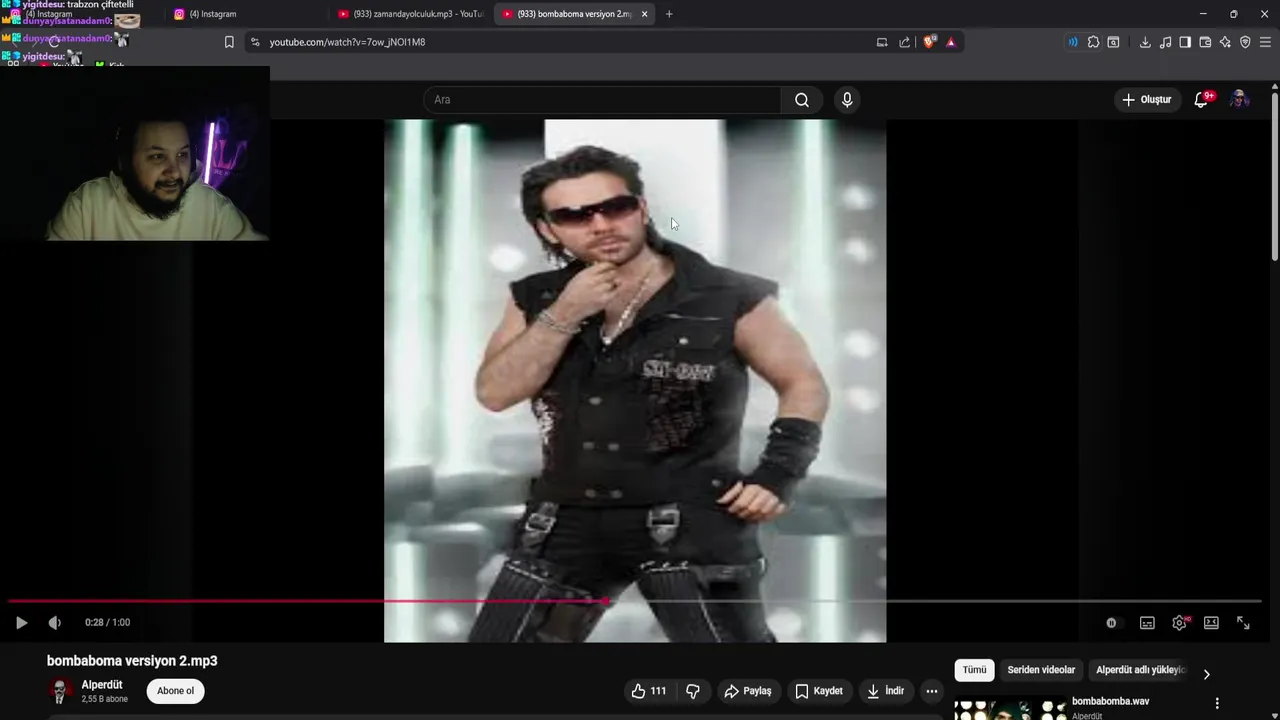Open the Oluştur create menu

[1146, 100]
